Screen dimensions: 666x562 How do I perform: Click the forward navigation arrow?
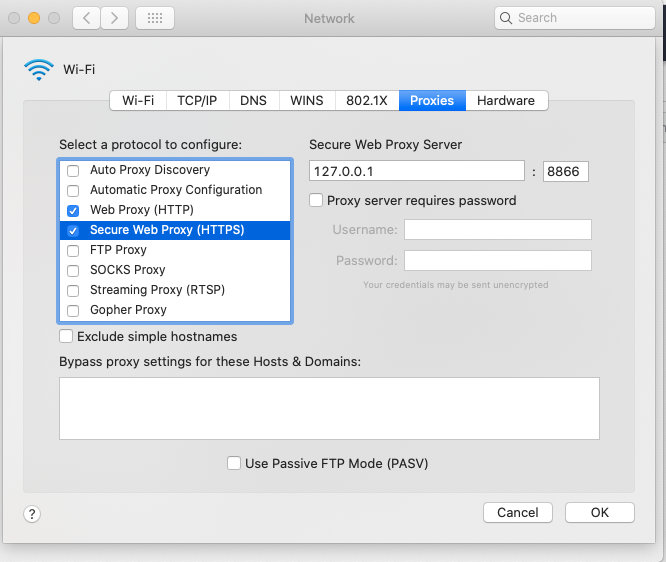(115, 18)
